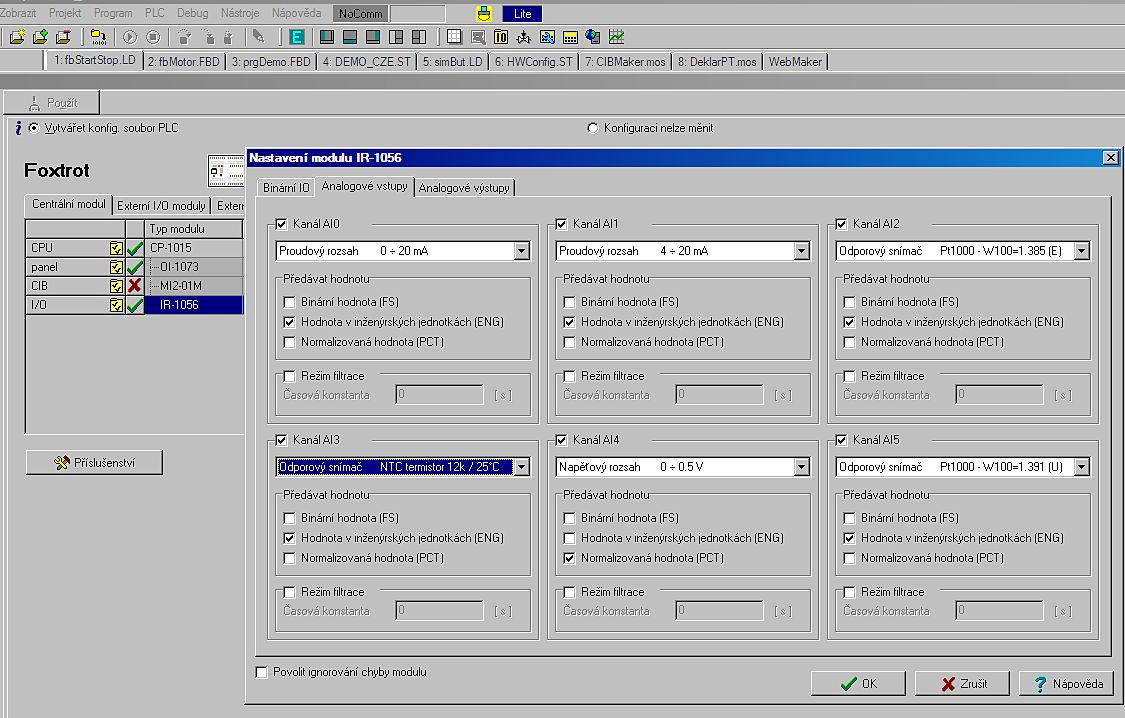Image resolution: width=1125 pixels, height=718 pixels.
Task: Click the stop PLC toolbar icon
Action: click(x=152, y=37)
